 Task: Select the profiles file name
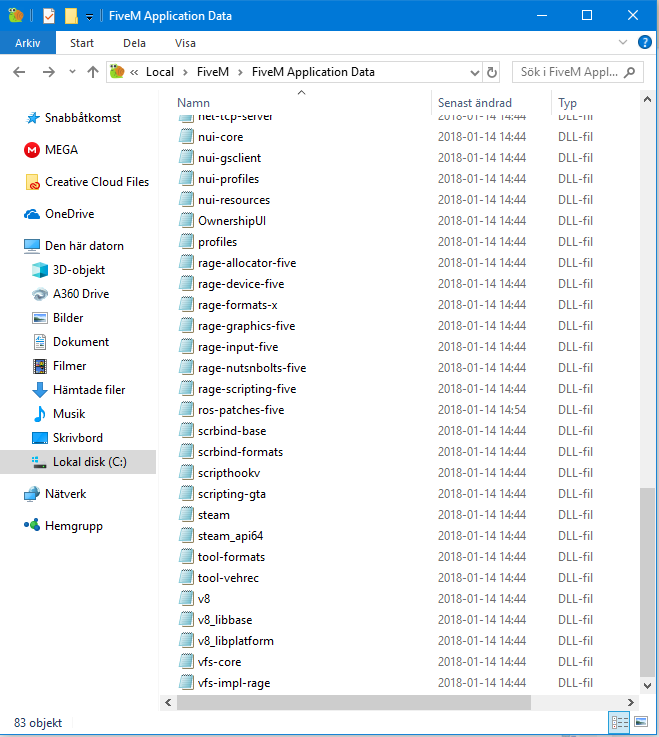[217, 242]
